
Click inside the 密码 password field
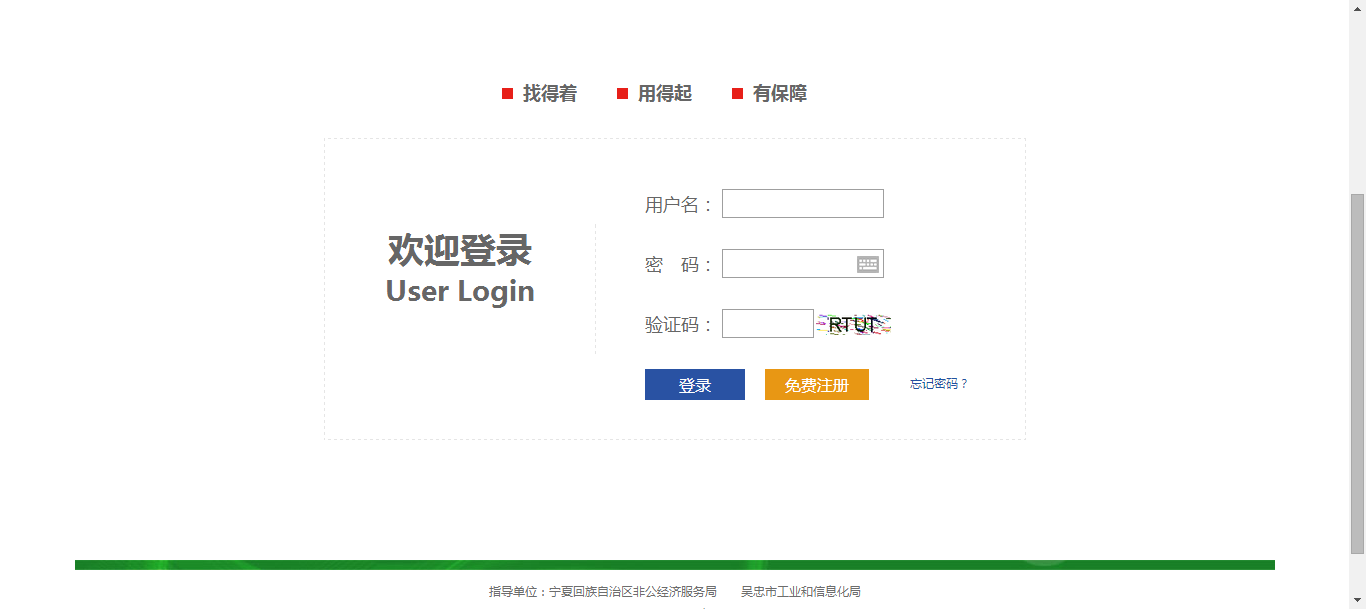788,264
